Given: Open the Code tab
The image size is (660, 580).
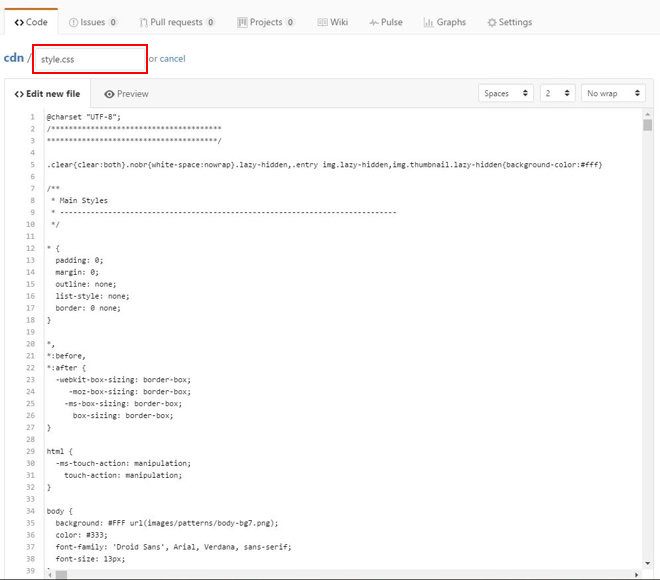Looking at the screenshot, I should (31, 22).
